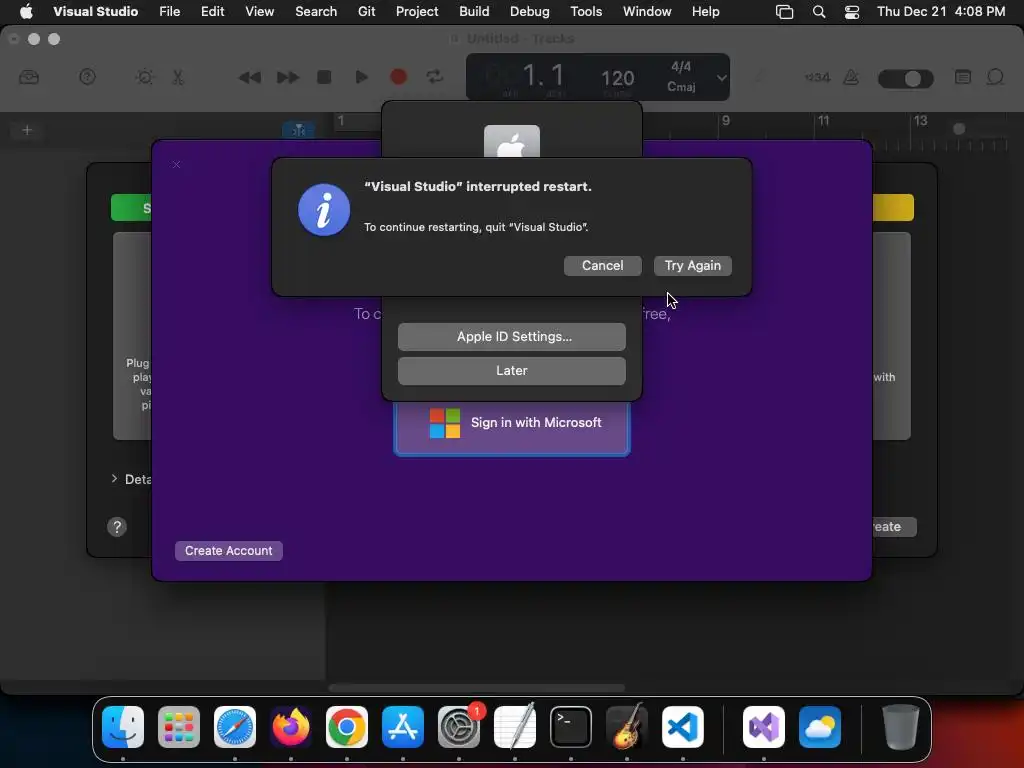Add a new track with the plus button
This screenshot has height=768, width=1024.
point(27,130)
